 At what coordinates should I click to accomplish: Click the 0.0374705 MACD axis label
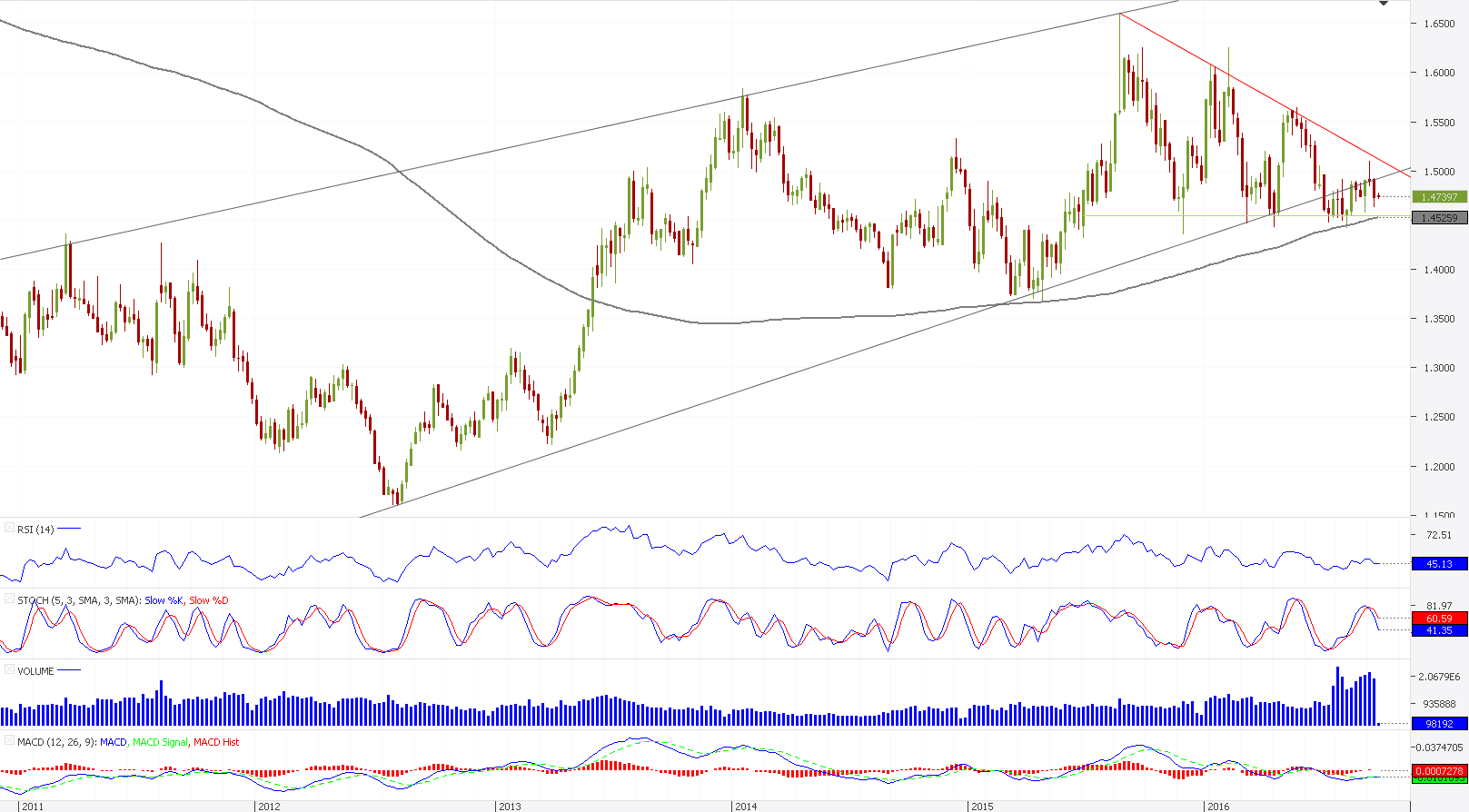click(1439, 748)
